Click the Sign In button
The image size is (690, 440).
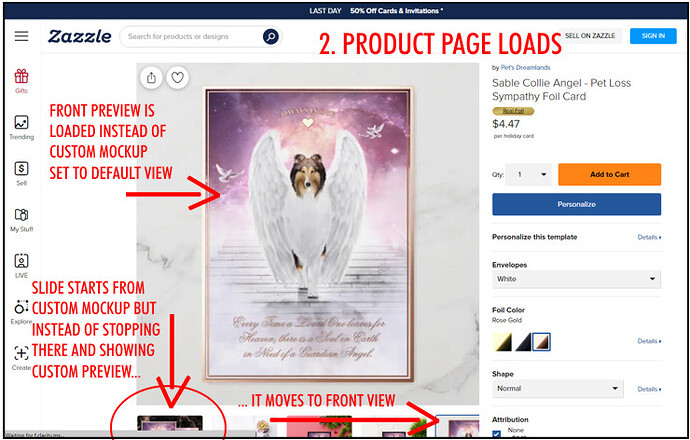coord(653,36)
